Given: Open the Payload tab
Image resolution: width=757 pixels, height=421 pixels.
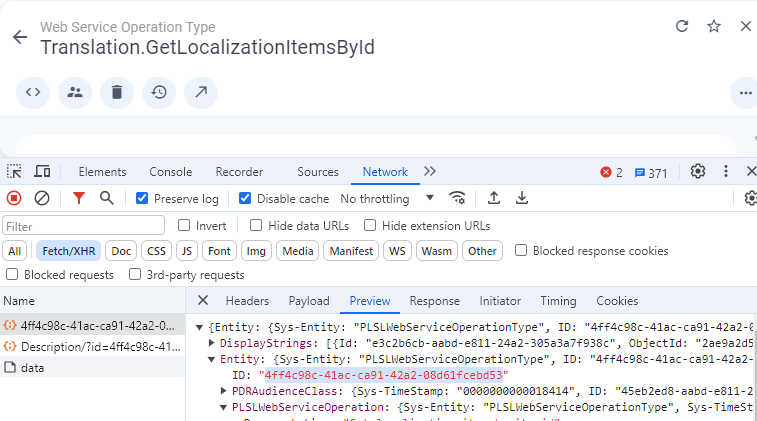Looking at the screenshot, I should [309, 301].
